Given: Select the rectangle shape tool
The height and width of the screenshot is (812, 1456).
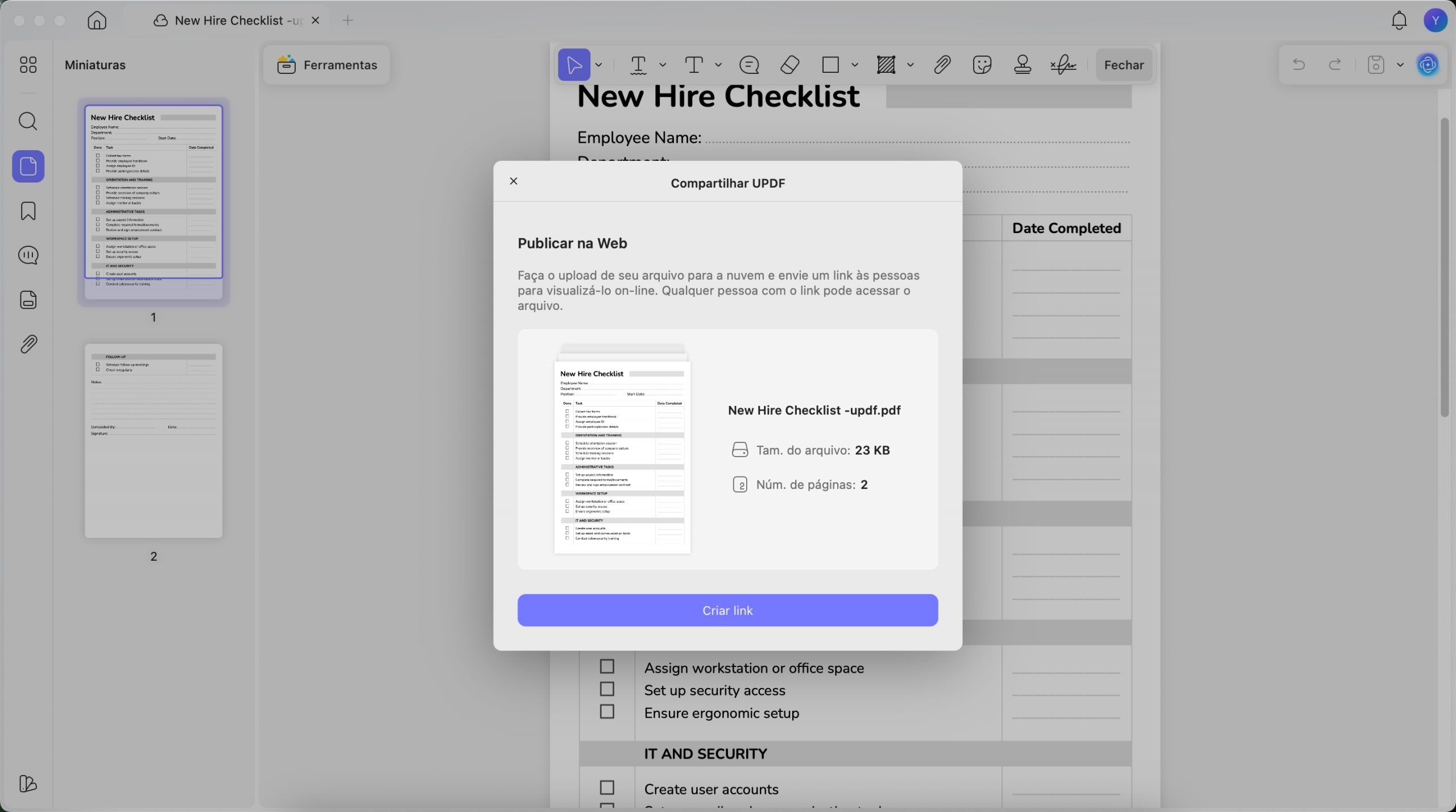Looking at the screenshot, I should pyautogui.click(x=830, y=65).
